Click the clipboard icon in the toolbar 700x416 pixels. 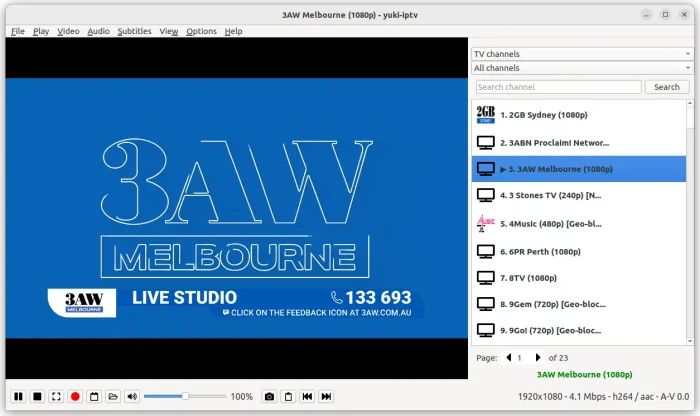pyautogui.click(x=288, y=397)
